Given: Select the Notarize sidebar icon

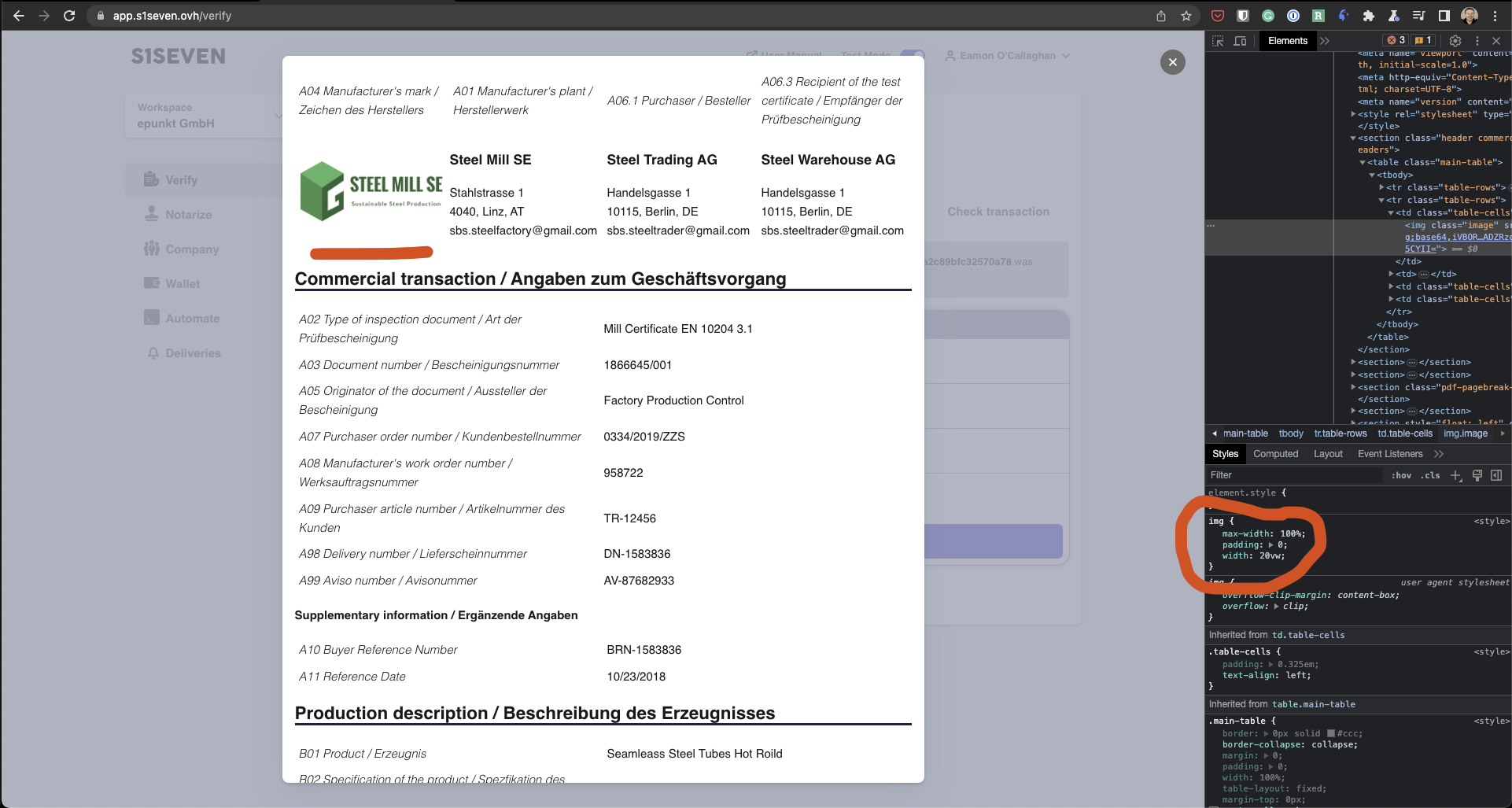Looking at the screenshot, I should [152, 213].
